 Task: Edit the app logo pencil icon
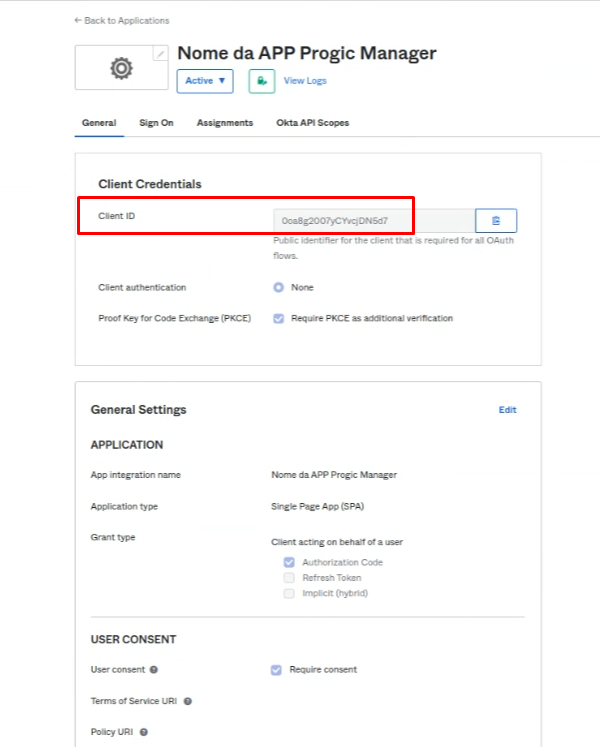160,54
